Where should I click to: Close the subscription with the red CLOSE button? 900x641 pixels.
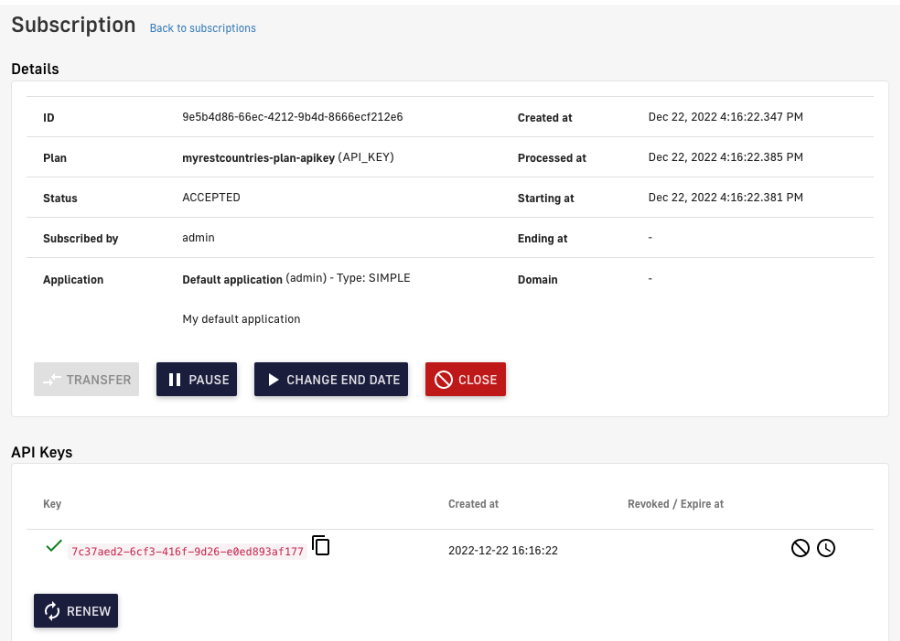[465, 380]
